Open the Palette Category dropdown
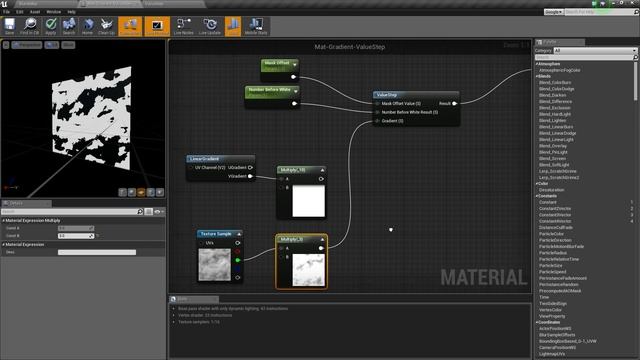The width and height of the screenshot is (640, 360). pos(595,51)
